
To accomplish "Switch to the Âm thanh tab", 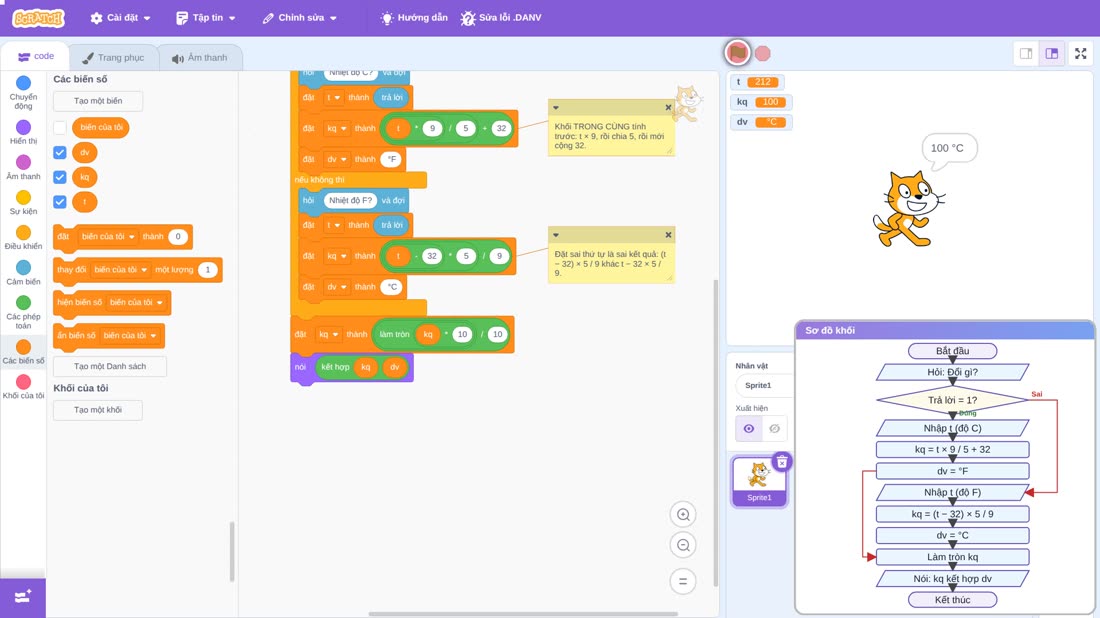I will [x=200, y=58].
